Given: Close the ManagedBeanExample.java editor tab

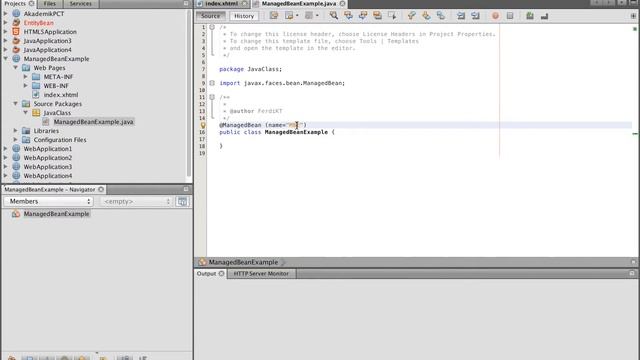Looking at the screenshot, I should click(x=342, y=4).
